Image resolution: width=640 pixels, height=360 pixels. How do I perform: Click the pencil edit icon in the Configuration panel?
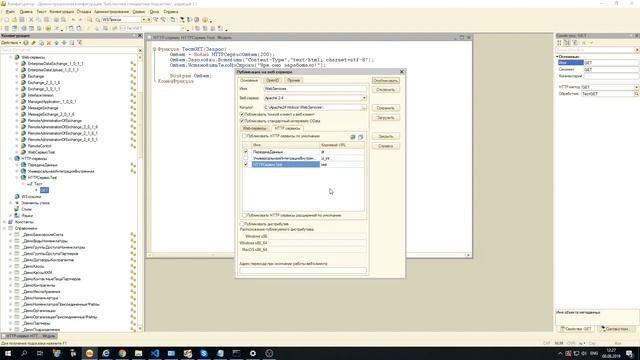click(x=33, y=42)
